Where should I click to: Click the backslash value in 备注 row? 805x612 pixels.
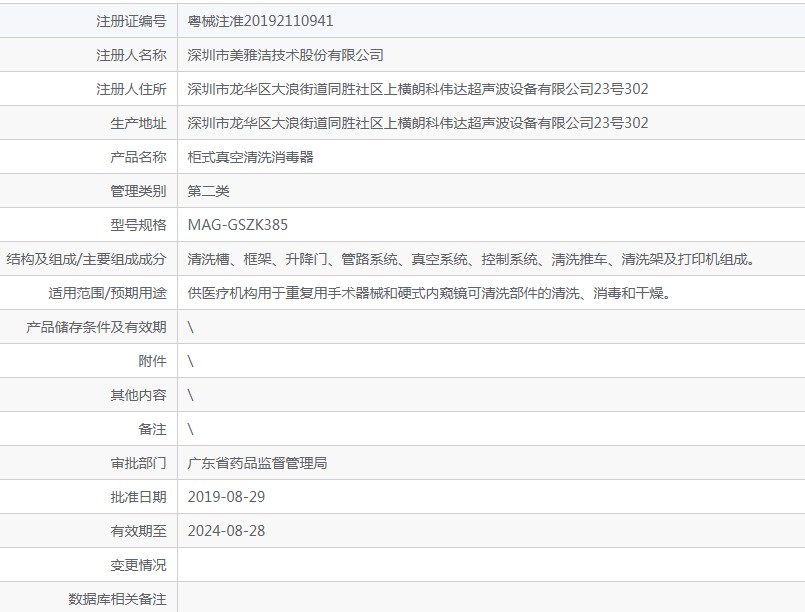pos(191,429)
